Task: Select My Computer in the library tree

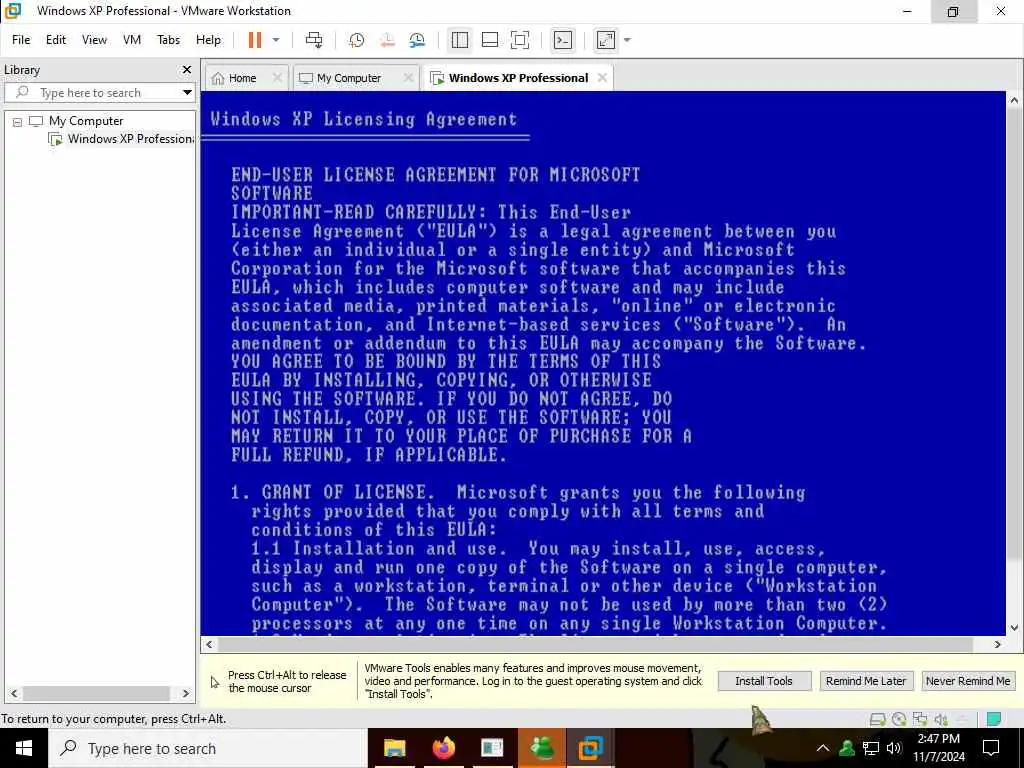Action: tap(86, 121)
